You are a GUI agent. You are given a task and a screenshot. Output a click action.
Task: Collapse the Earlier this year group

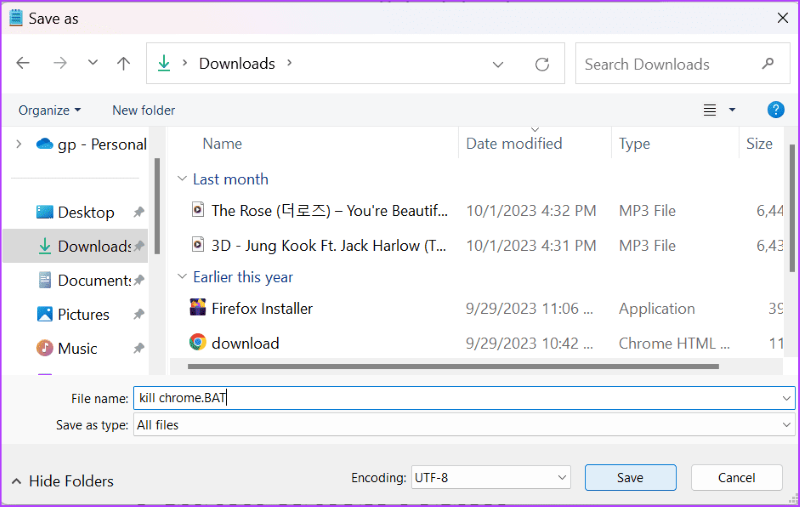pyautogui.click(x=182, y=276)
